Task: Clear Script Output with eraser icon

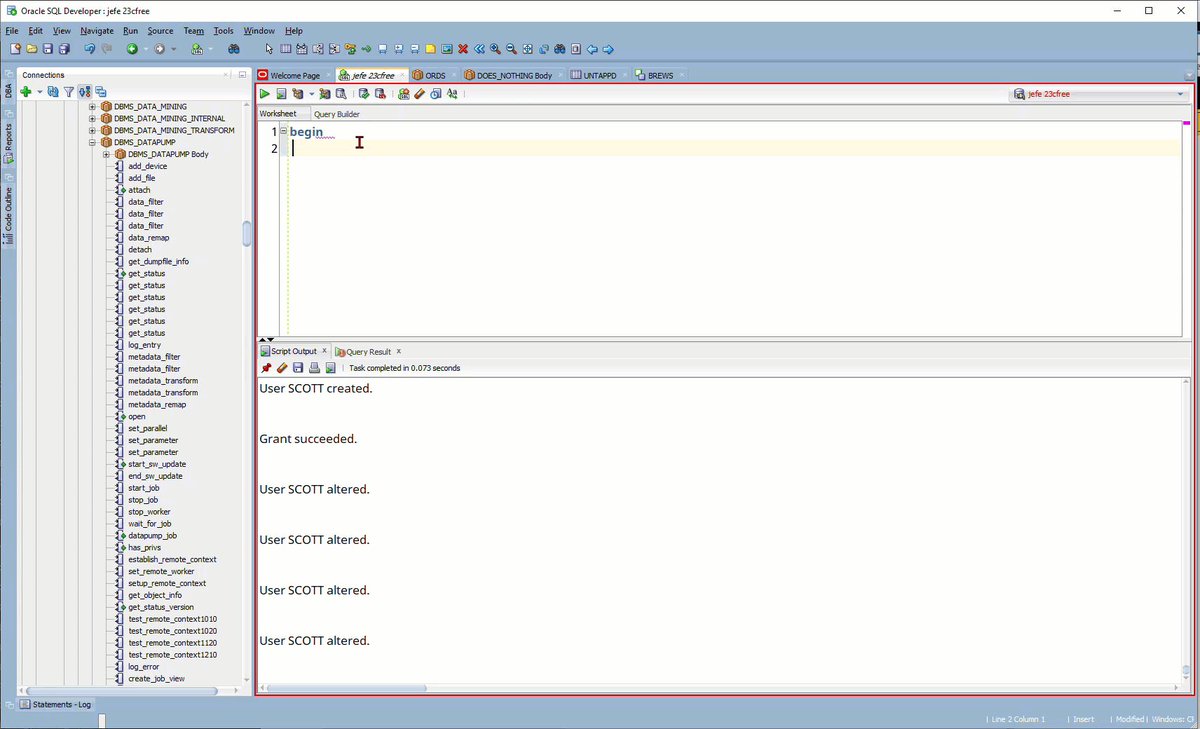Action: (282, 368)
